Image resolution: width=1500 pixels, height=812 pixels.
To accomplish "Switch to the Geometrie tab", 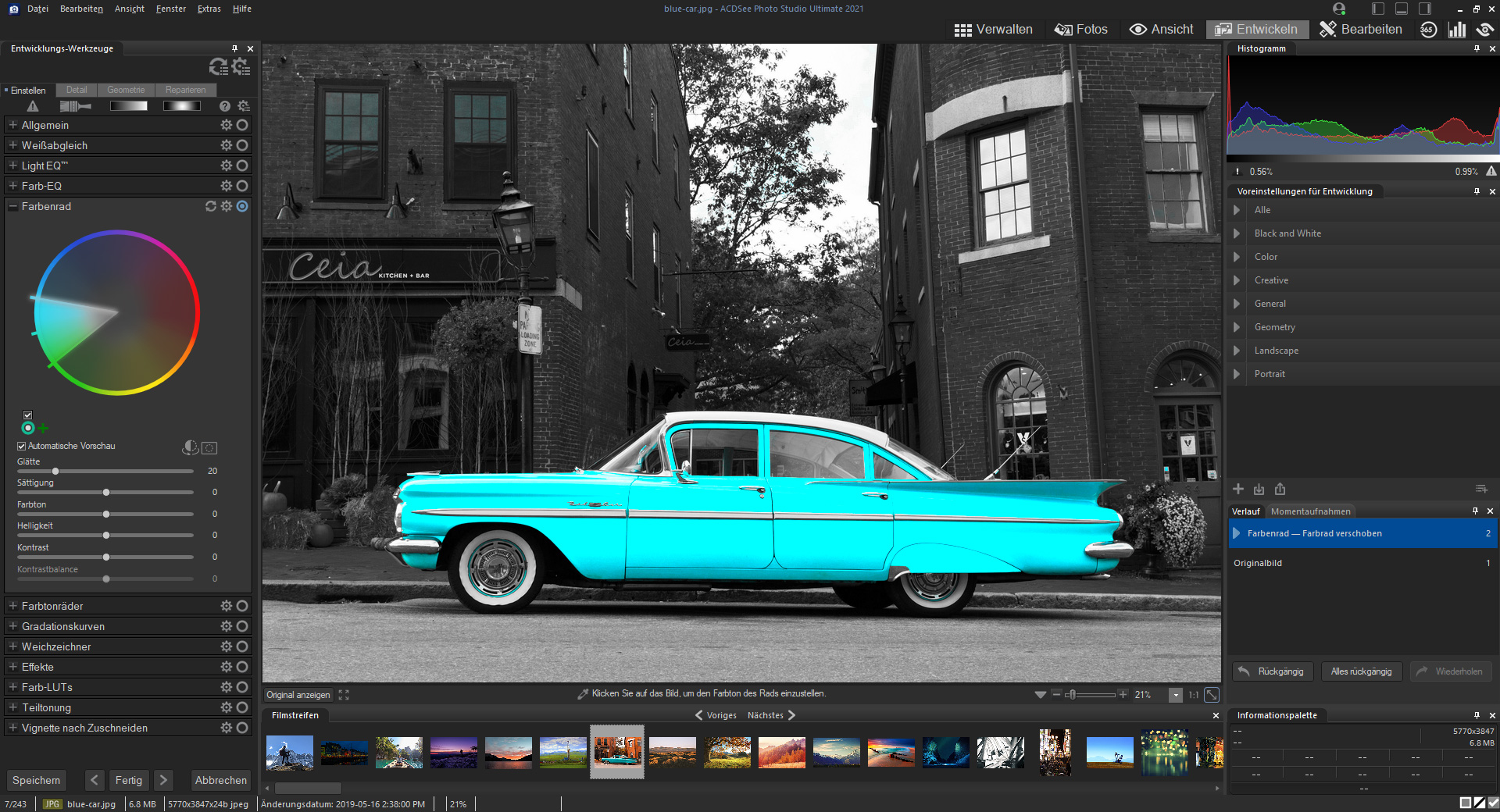I will [x=126, y=90].
